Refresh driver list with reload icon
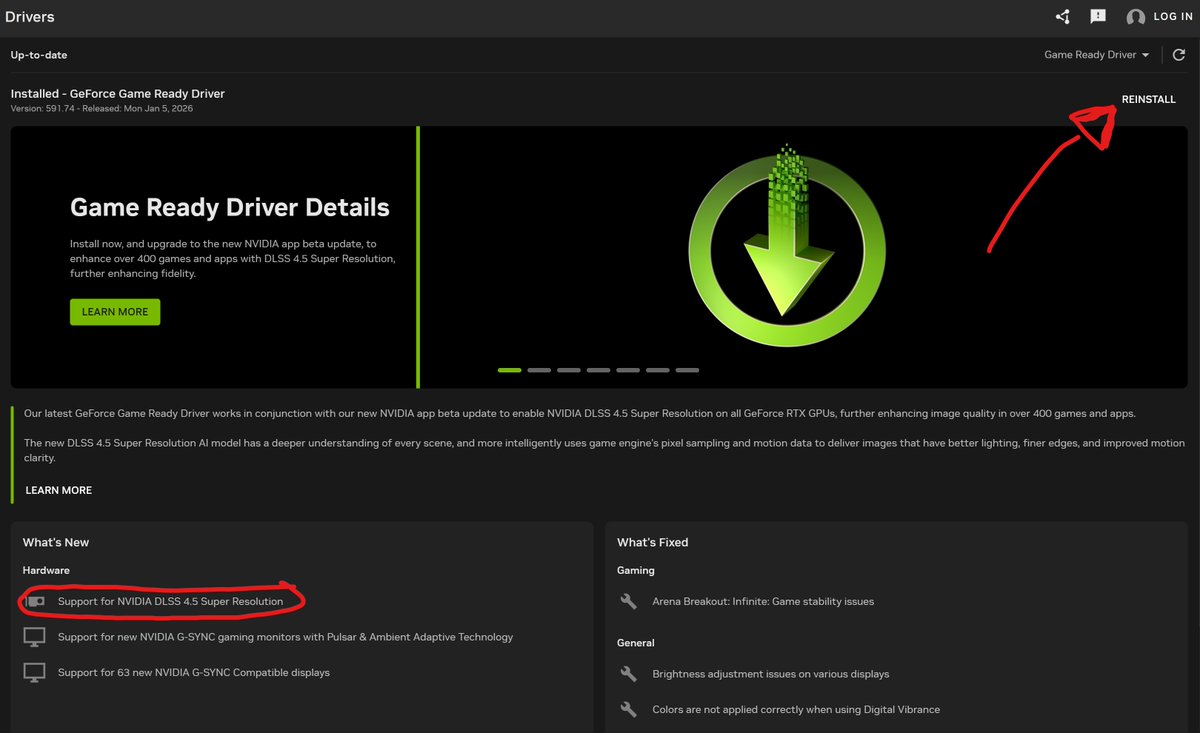Screen dimensions: 1200x733 [1180, 55]
